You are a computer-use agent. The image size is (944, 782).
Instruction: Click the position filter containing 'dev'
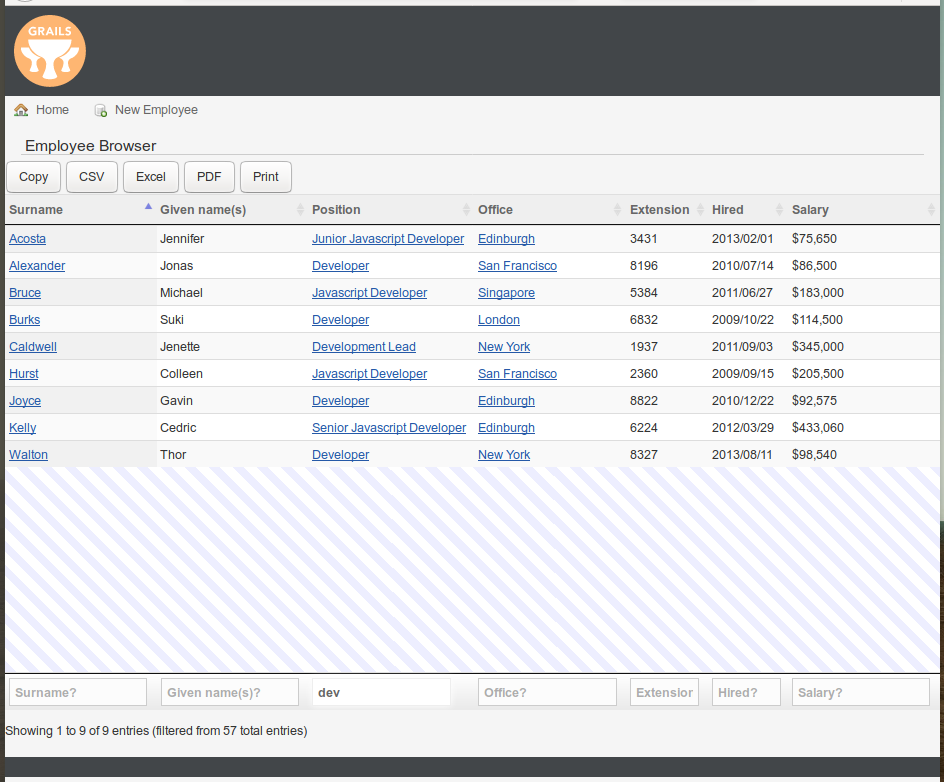pyautogui.click(x=381, y=691)
